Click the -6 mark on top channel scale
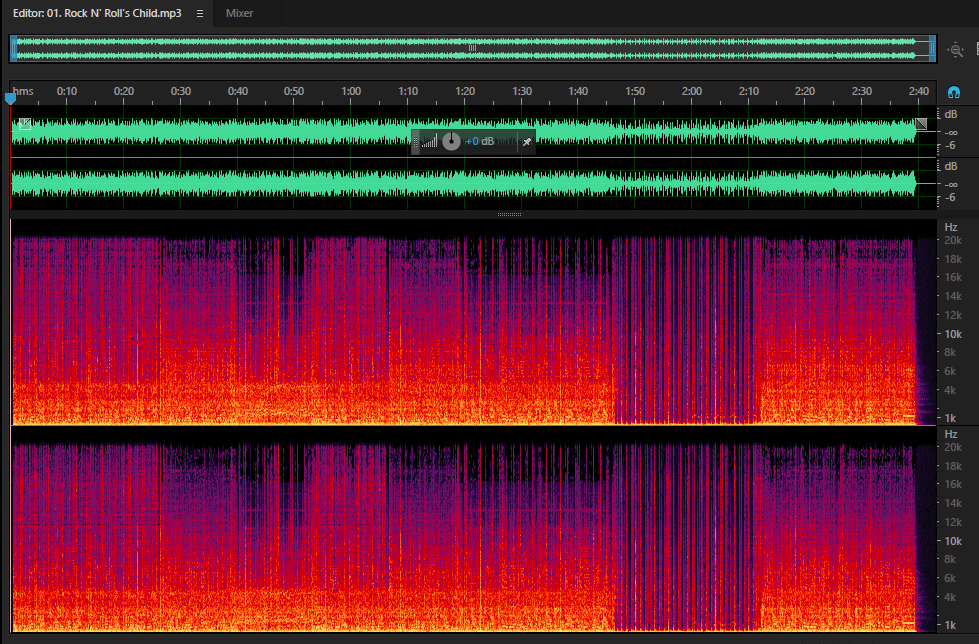This screenshot has height=644, width=979. tap(950, 146)
